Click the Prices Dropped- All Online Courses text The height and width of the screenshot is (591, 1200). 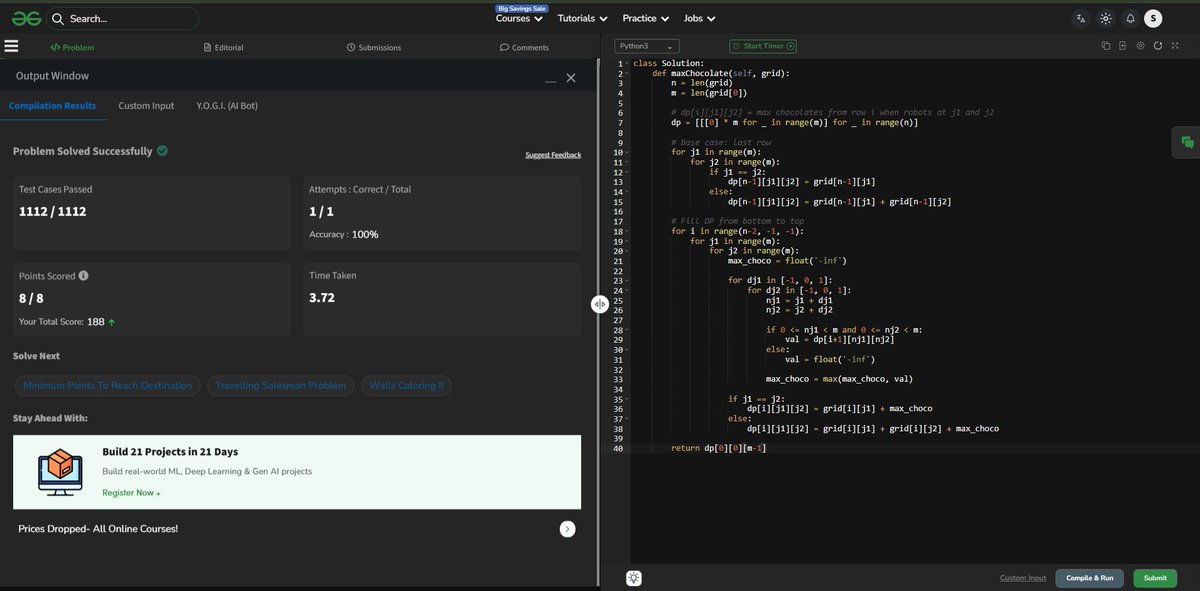[98, 528]
